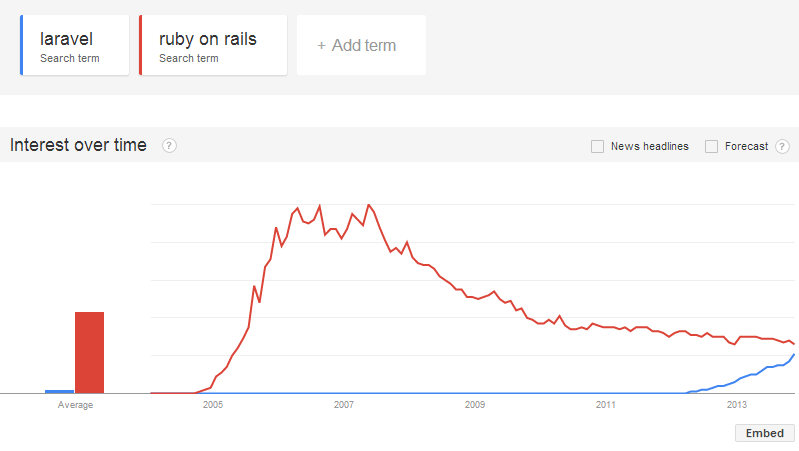The height and width of the screenshot is (451, 799).
Task: Click the 2009 label on the time axis
Action: [x=475, y=405]
